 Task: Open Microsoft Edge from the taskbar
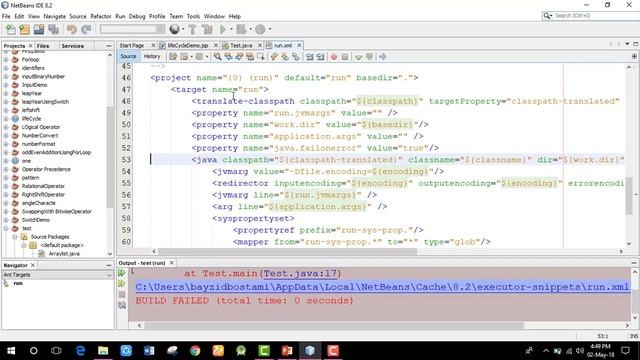[x=80, y=351]
